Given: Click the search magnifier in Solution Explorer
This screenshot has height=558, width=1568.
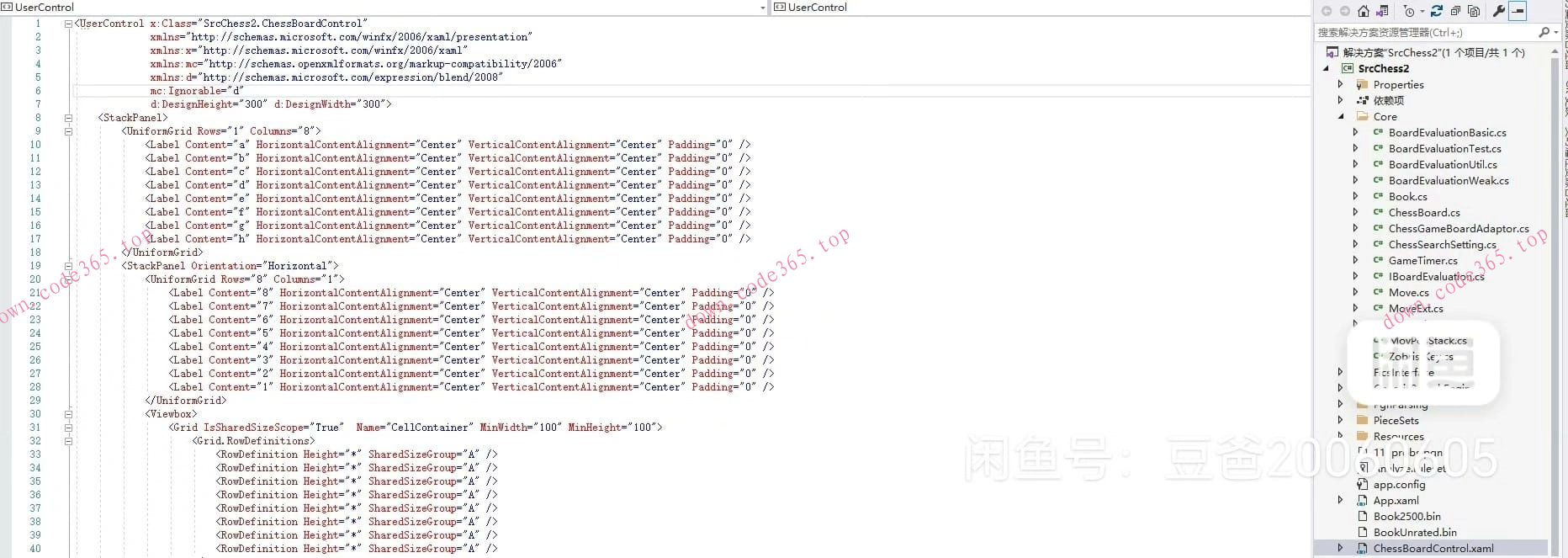Looking at the screenshot, I should click(1544, 32).
